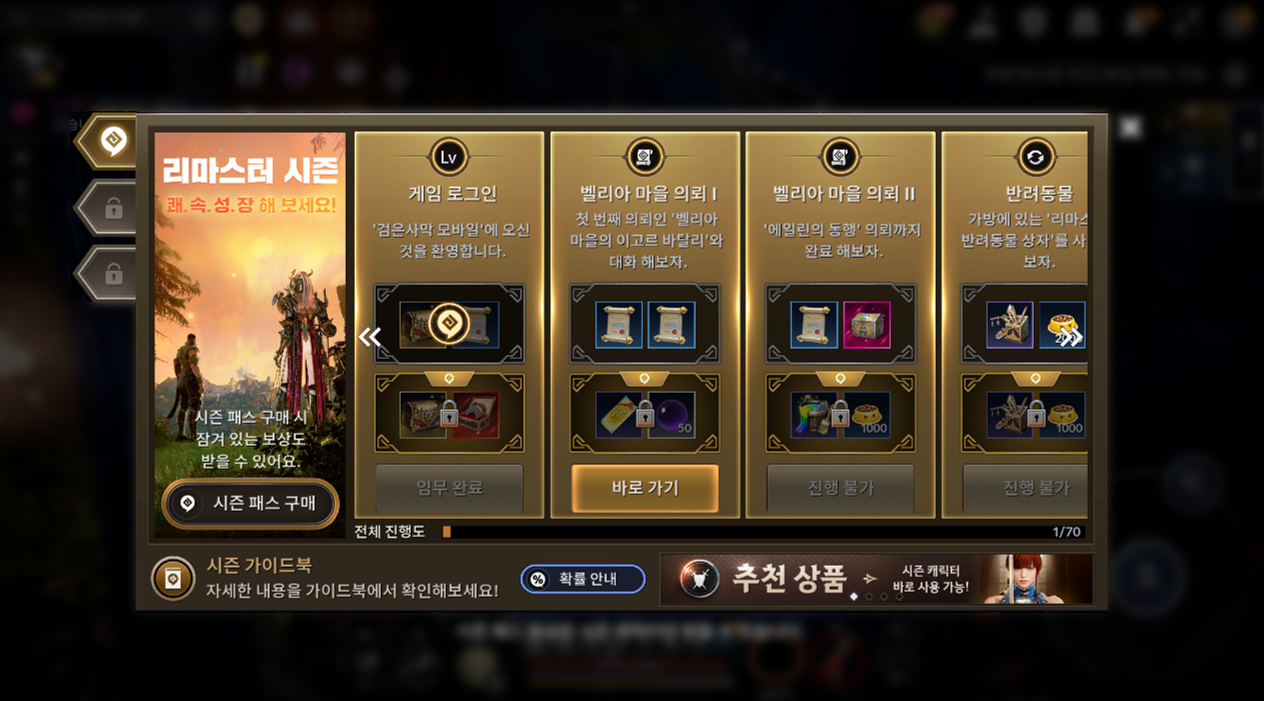Image resolution: width=1264 pixels, height=701 pixels.
Task: Open the 추천 상품 banner
Action: (x=876, y=580)
